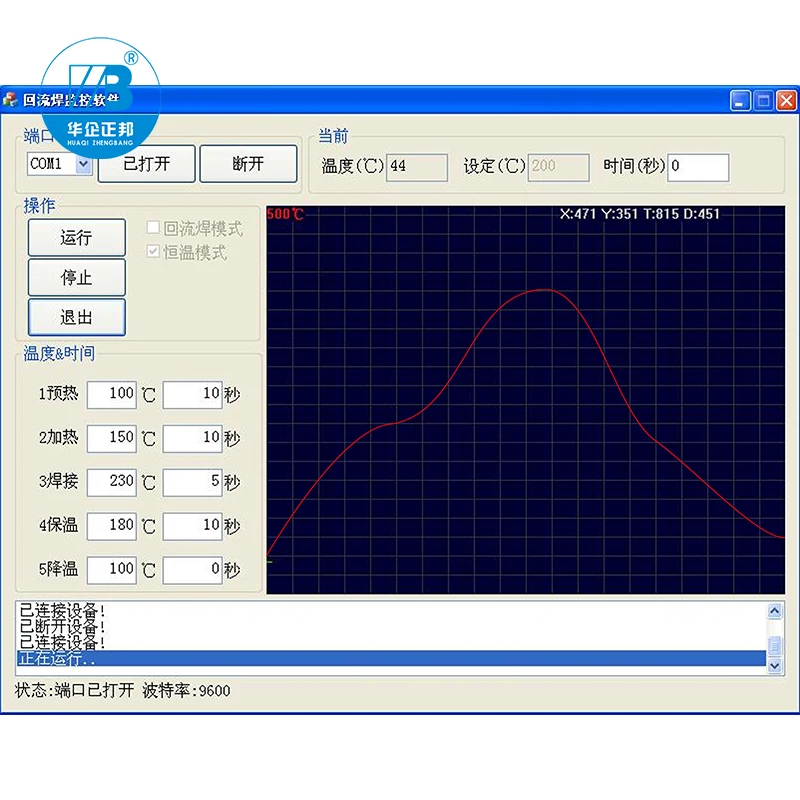This screenshot has height=800, width=800.
Task: Click the 已打开 port button
Action: coord(146,164)
